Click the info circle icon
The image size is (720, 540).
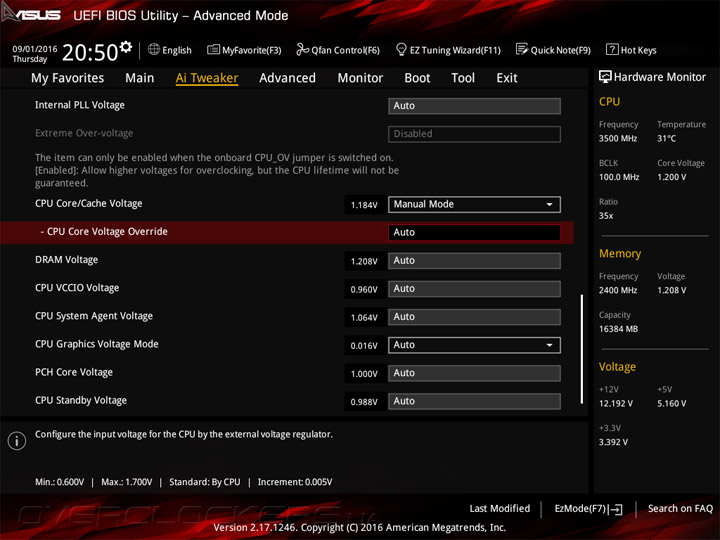17,441
